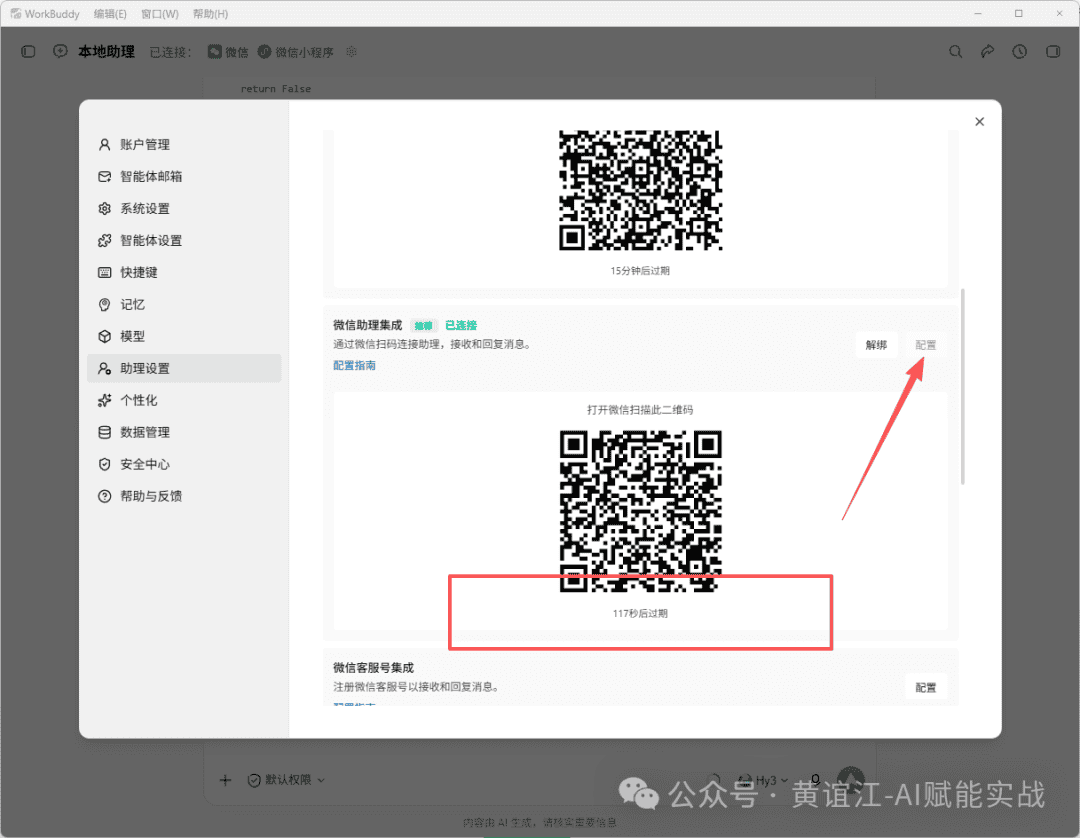
Task: Open 记忆 settings section
Action: tap(184, 304)
